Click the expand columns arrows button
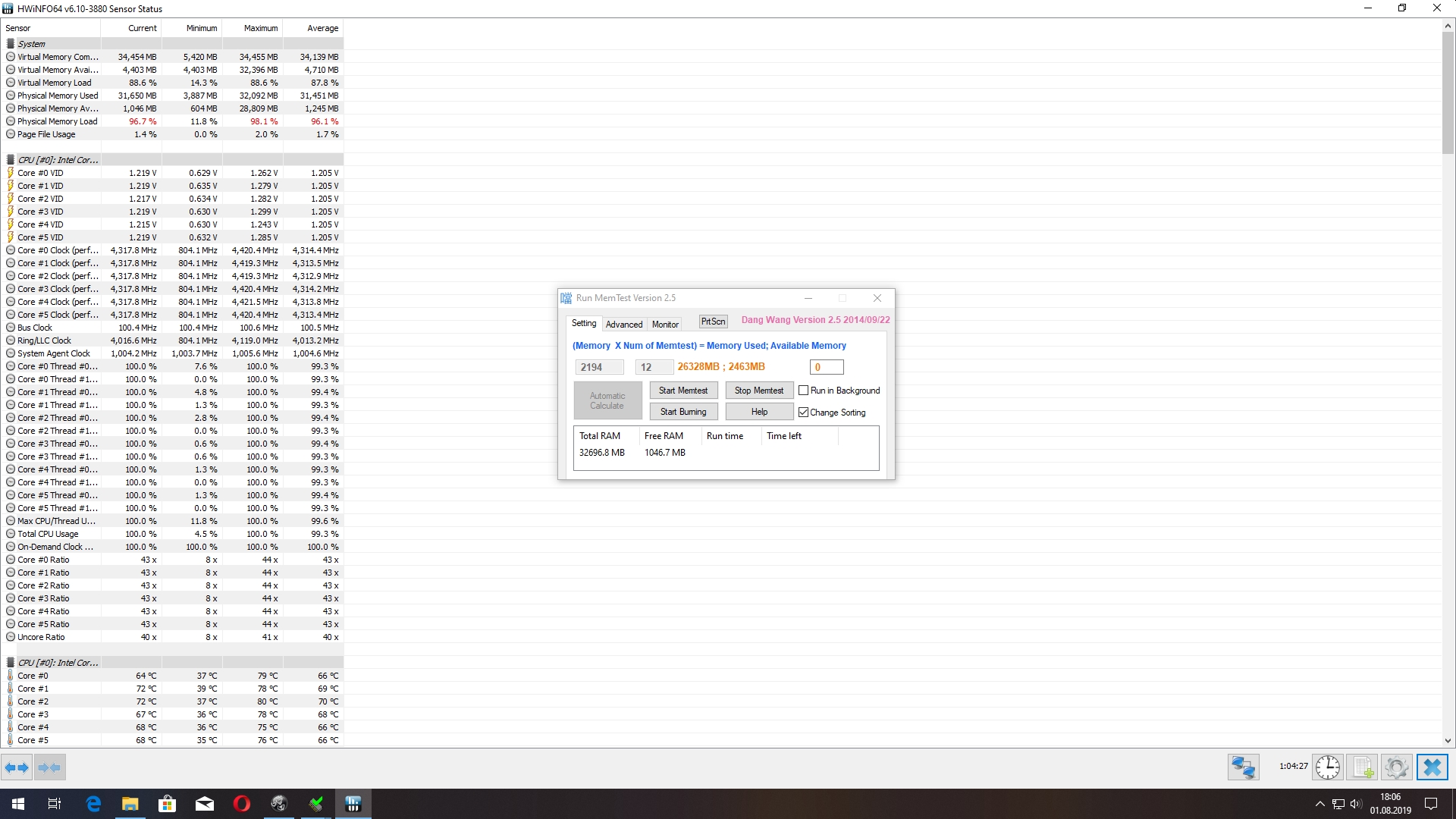Image resolution: width=1456 pixels, height=819 pixels. [x=16, y=767]
